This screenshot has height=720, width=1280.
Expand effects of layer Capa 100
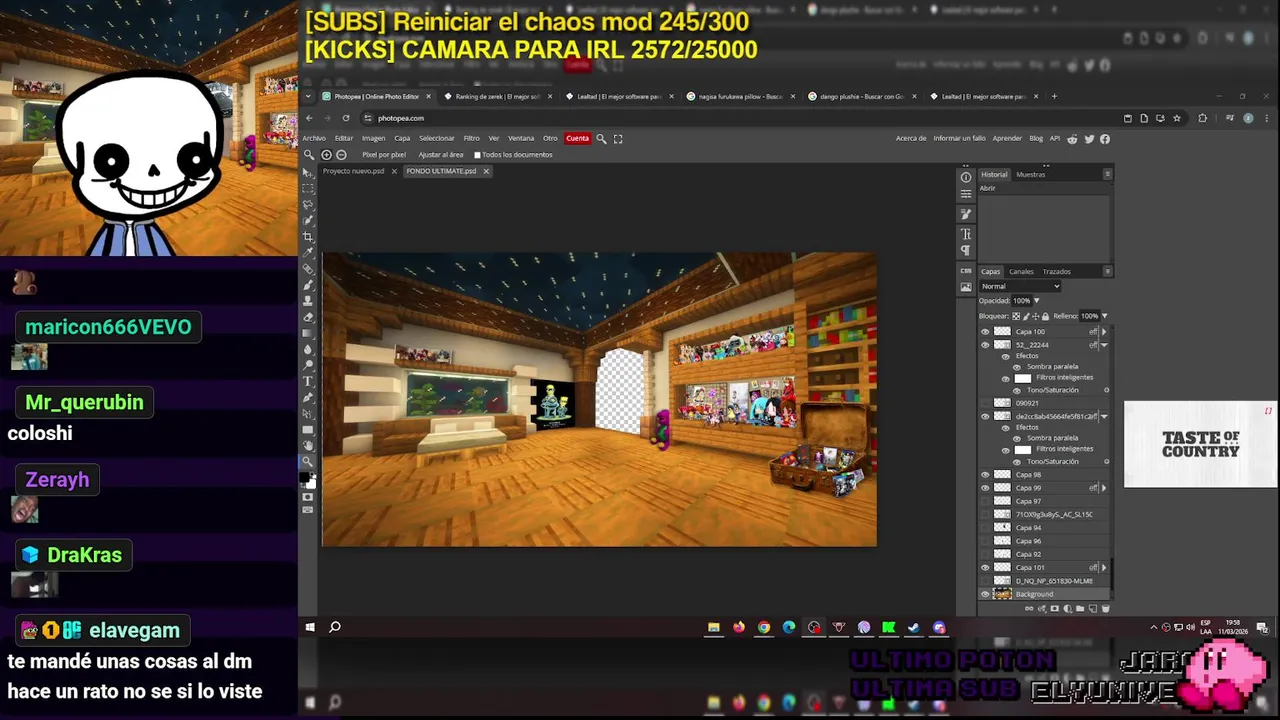[1104, 331]
